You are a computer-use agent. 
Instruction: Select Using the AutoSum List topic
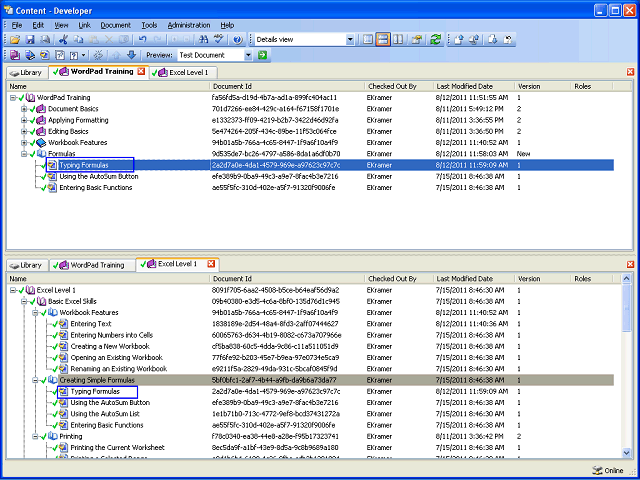[x=105, y=414]
